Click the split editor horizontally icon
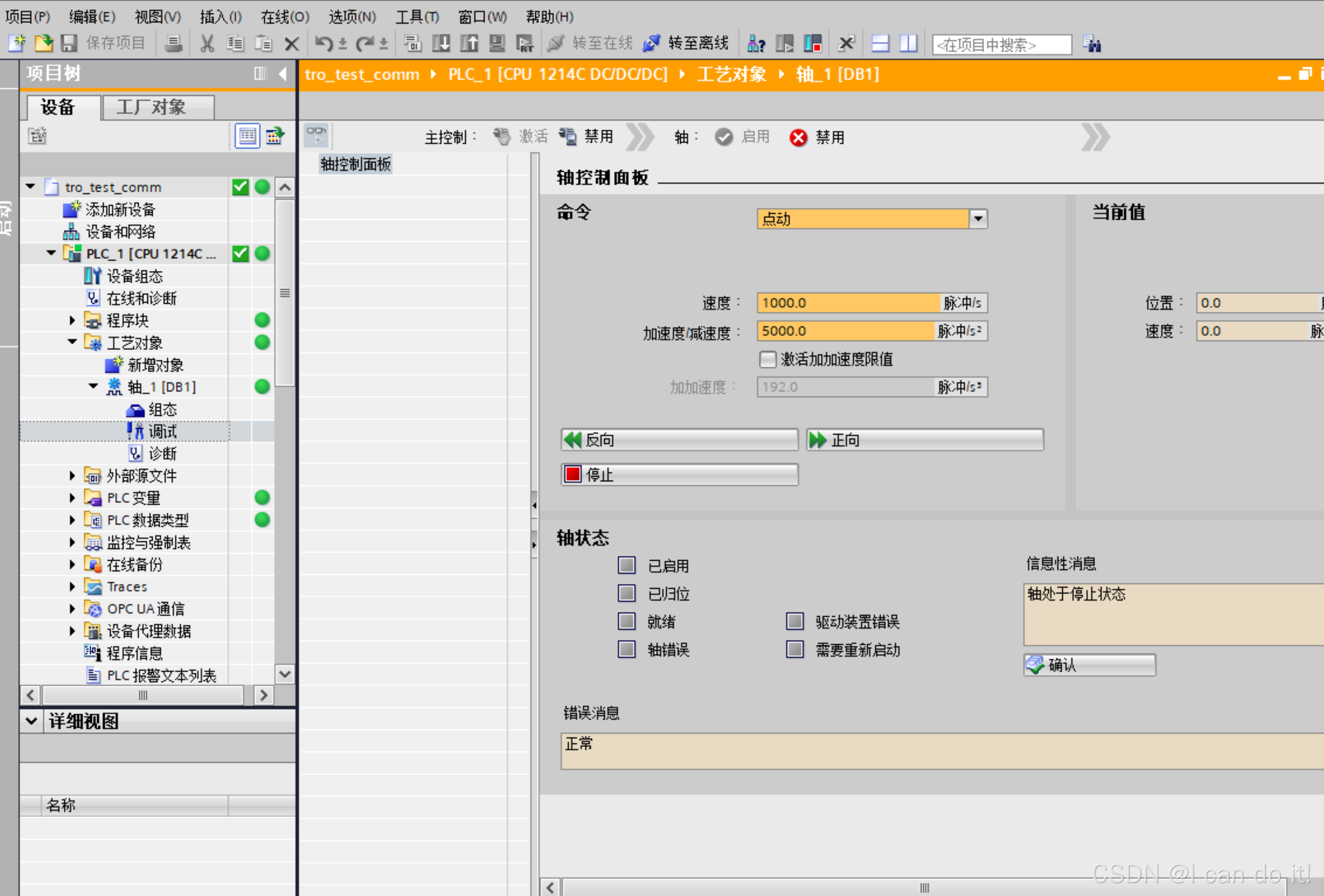Image resolution: width=1324 pixels, height=896 pixels. [880, 43]
